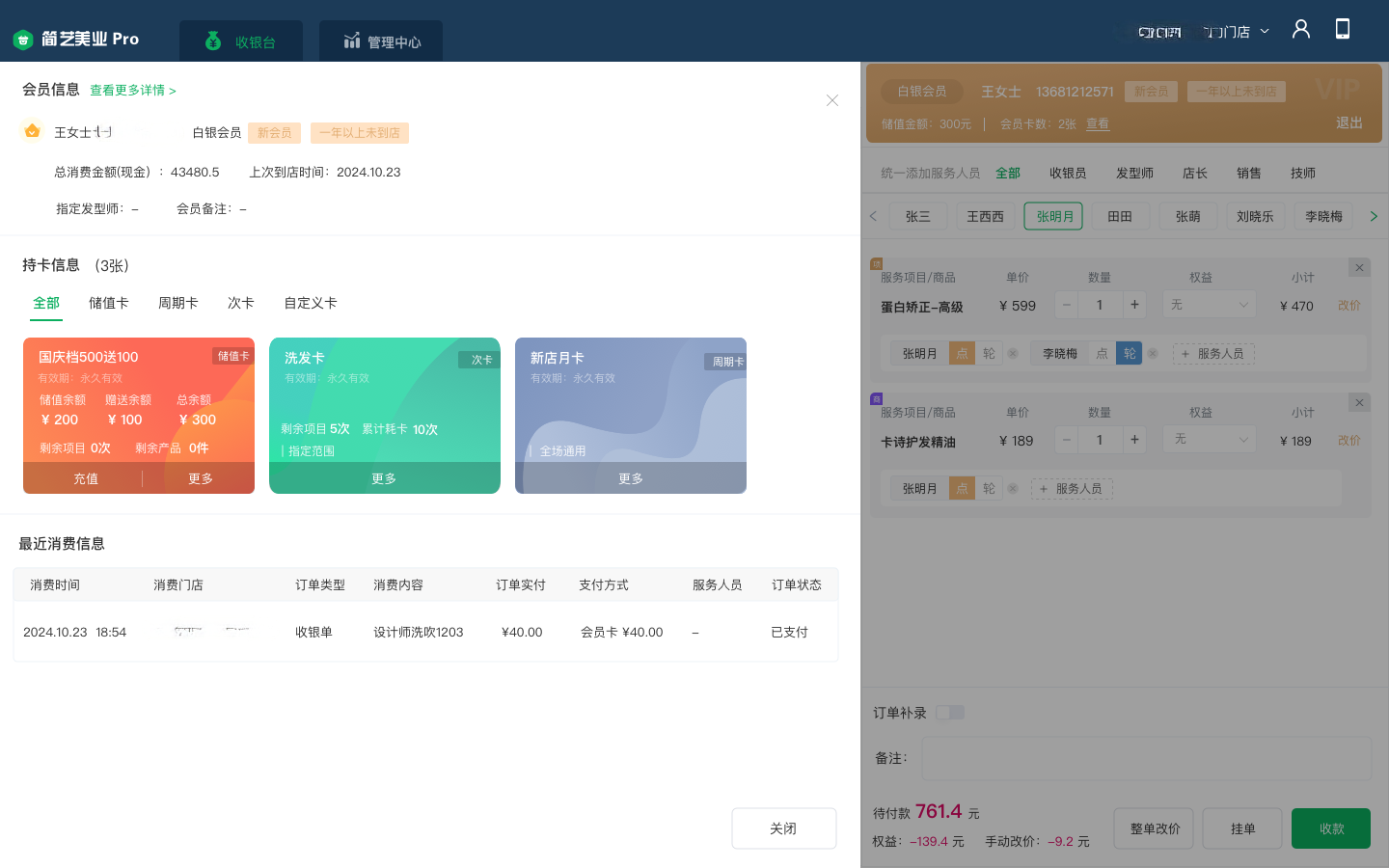Click the user profile icon at top right
Image resolution: width=1389 pixels, height=868 pixels.
pyautogui.click(x=1300, y=29)
